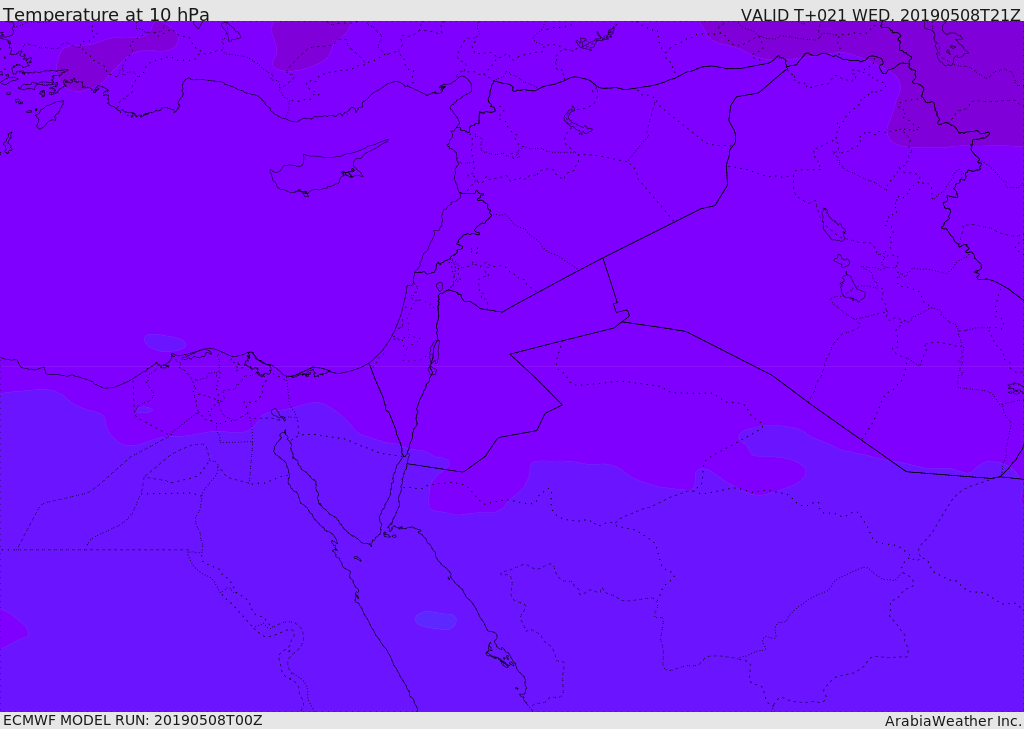
Task: Click the 'ECMWF MODEL RUN: 20190508T00Z' text
Action: 133,720
